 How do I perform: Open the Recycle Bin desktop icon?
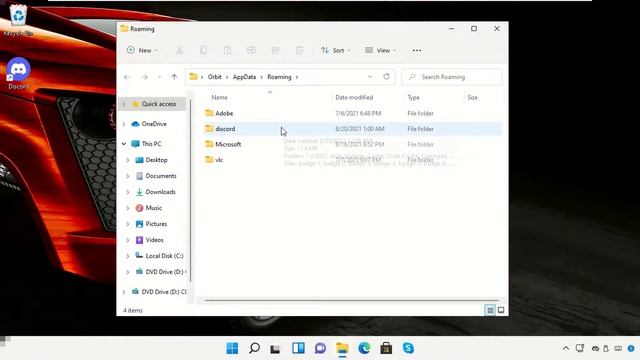tap(18, 20)
